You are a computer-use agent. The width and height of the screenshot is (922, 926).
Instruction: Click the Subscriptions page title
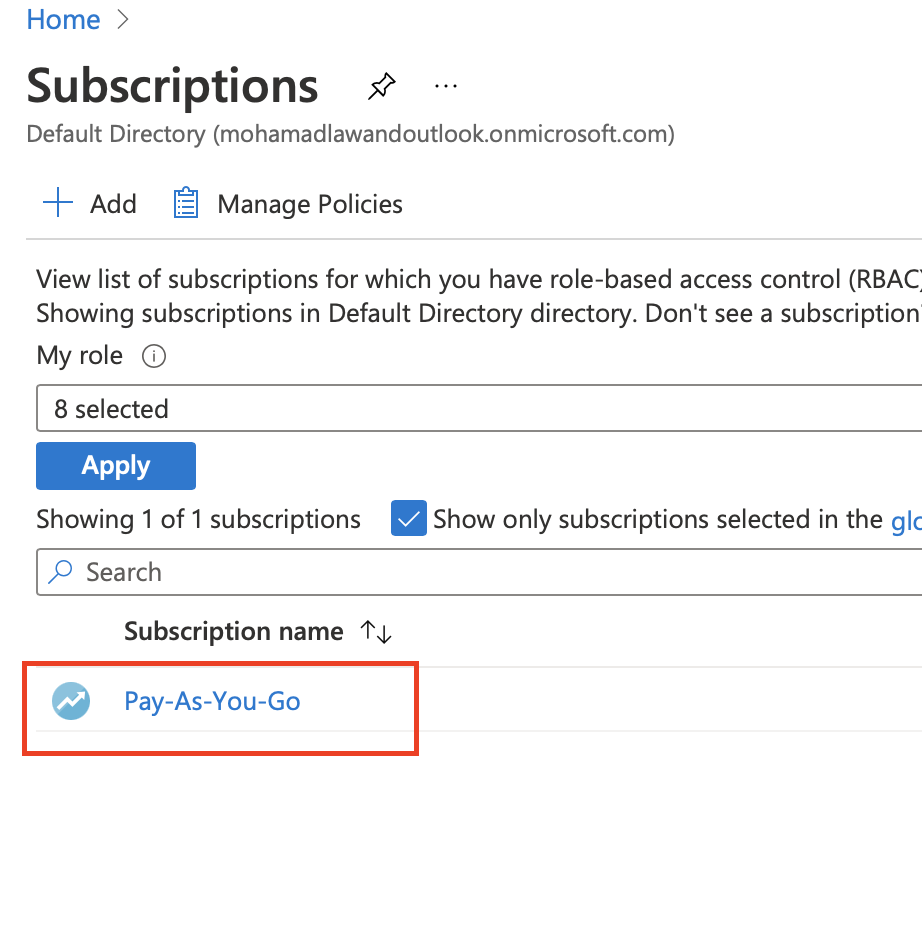(x=172, y=87)
